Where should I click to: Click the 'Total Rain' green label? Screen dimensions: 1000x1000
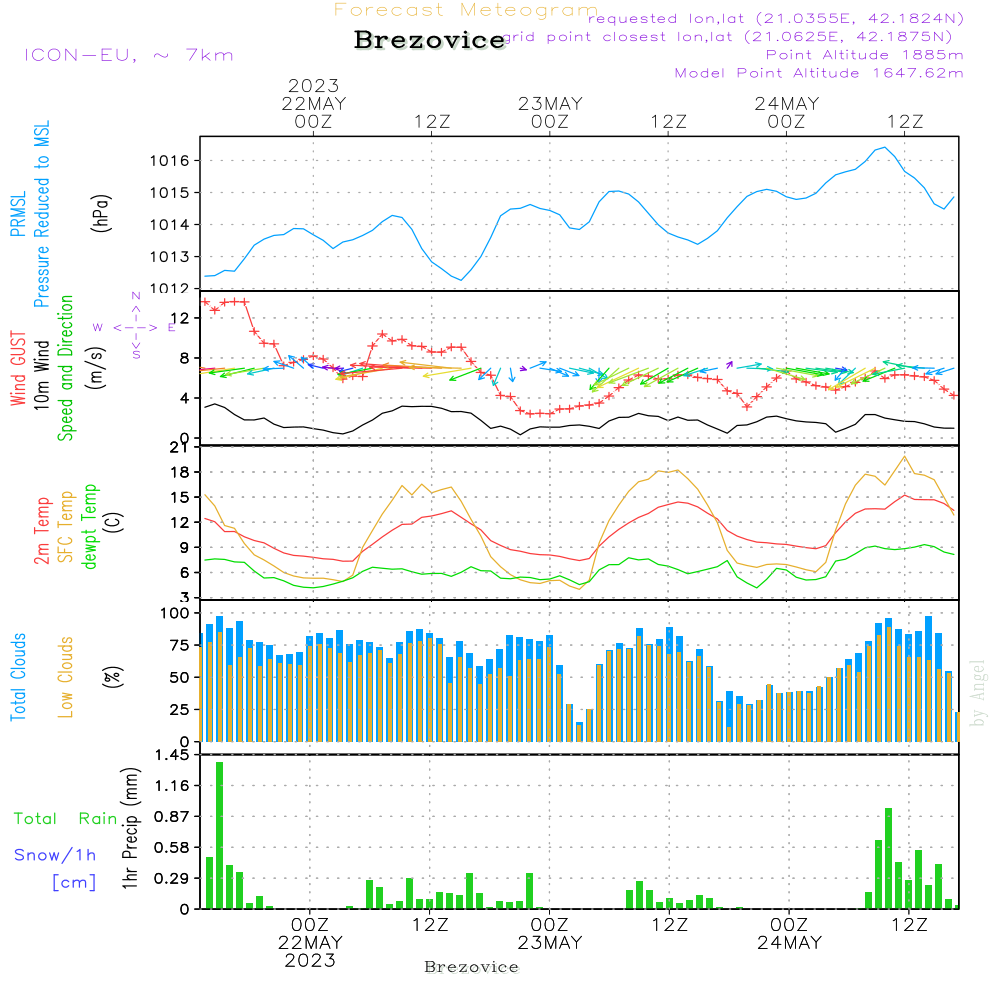point(66,819)
